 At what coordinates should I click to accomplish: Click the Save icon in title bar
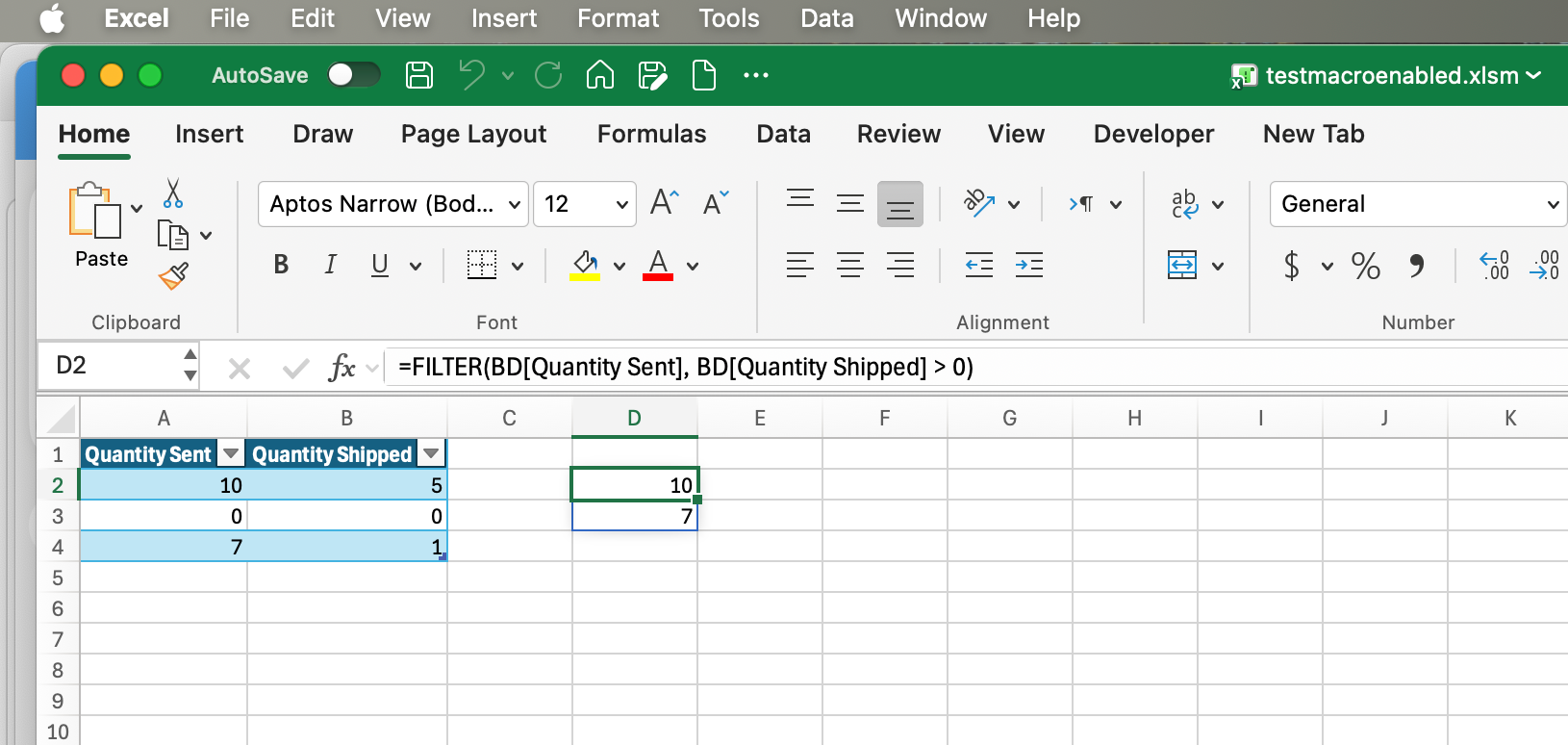pyautogui.click(x=419, y=75)
